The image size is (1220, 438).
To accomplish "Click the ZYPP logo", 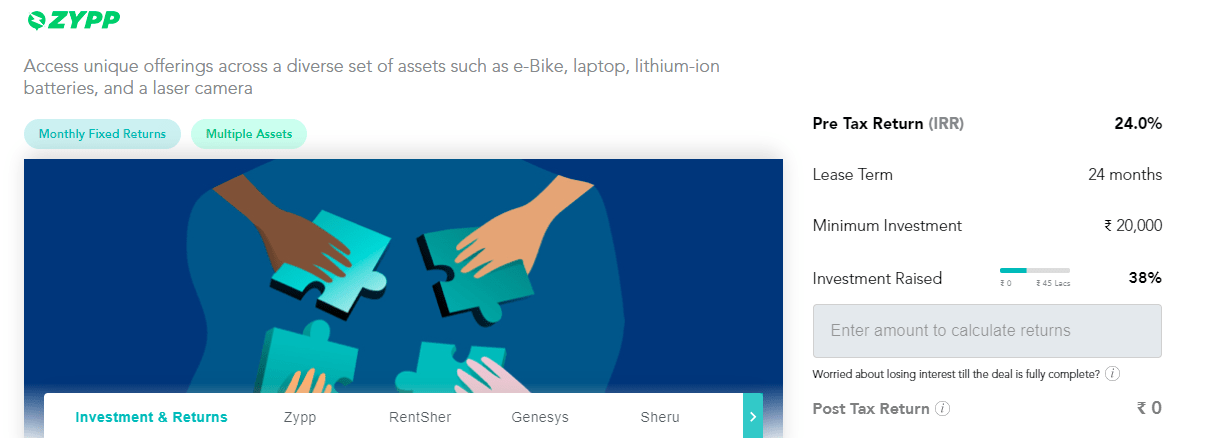I will coord(74,18).
